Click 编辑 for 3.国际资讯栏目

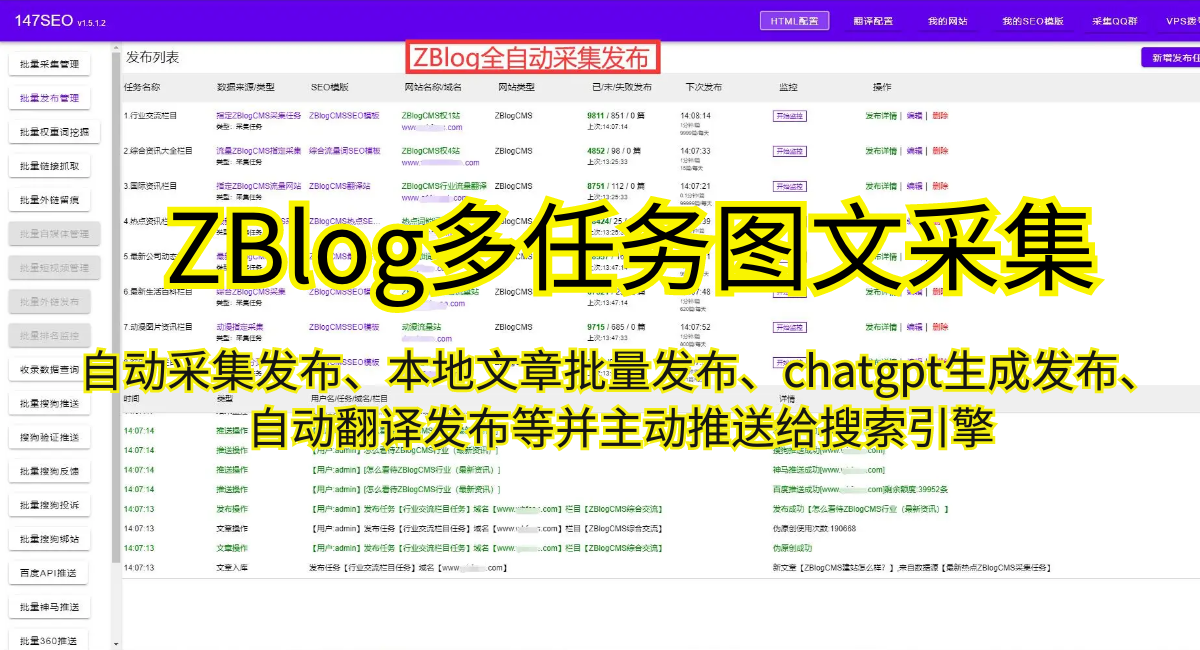[x=914, y=186]
